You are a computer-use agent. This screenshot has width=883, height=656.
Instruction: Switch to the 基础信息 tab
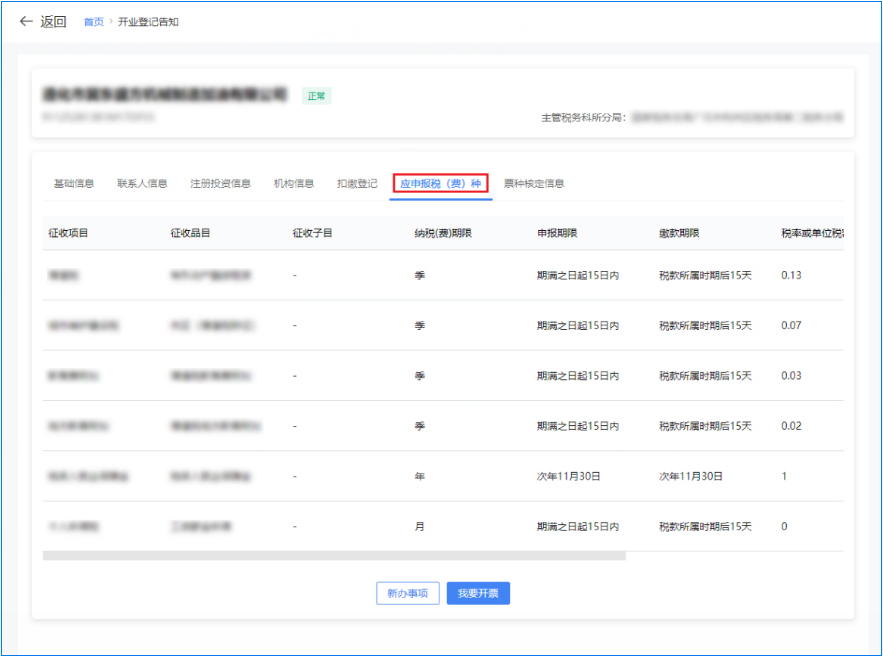tap(74, 183)
